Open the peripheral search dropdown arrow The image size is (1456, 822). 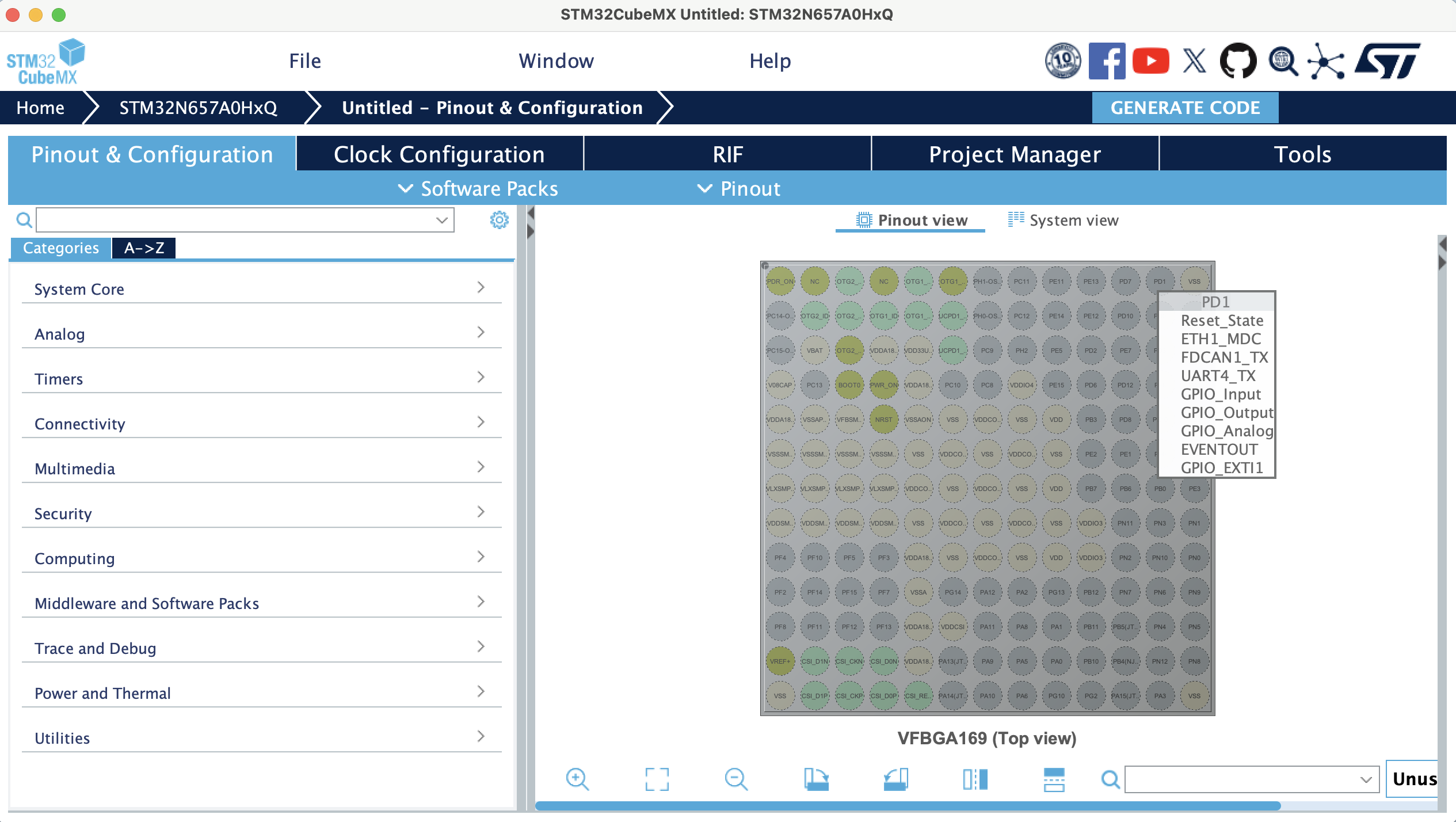coord(440,220)
